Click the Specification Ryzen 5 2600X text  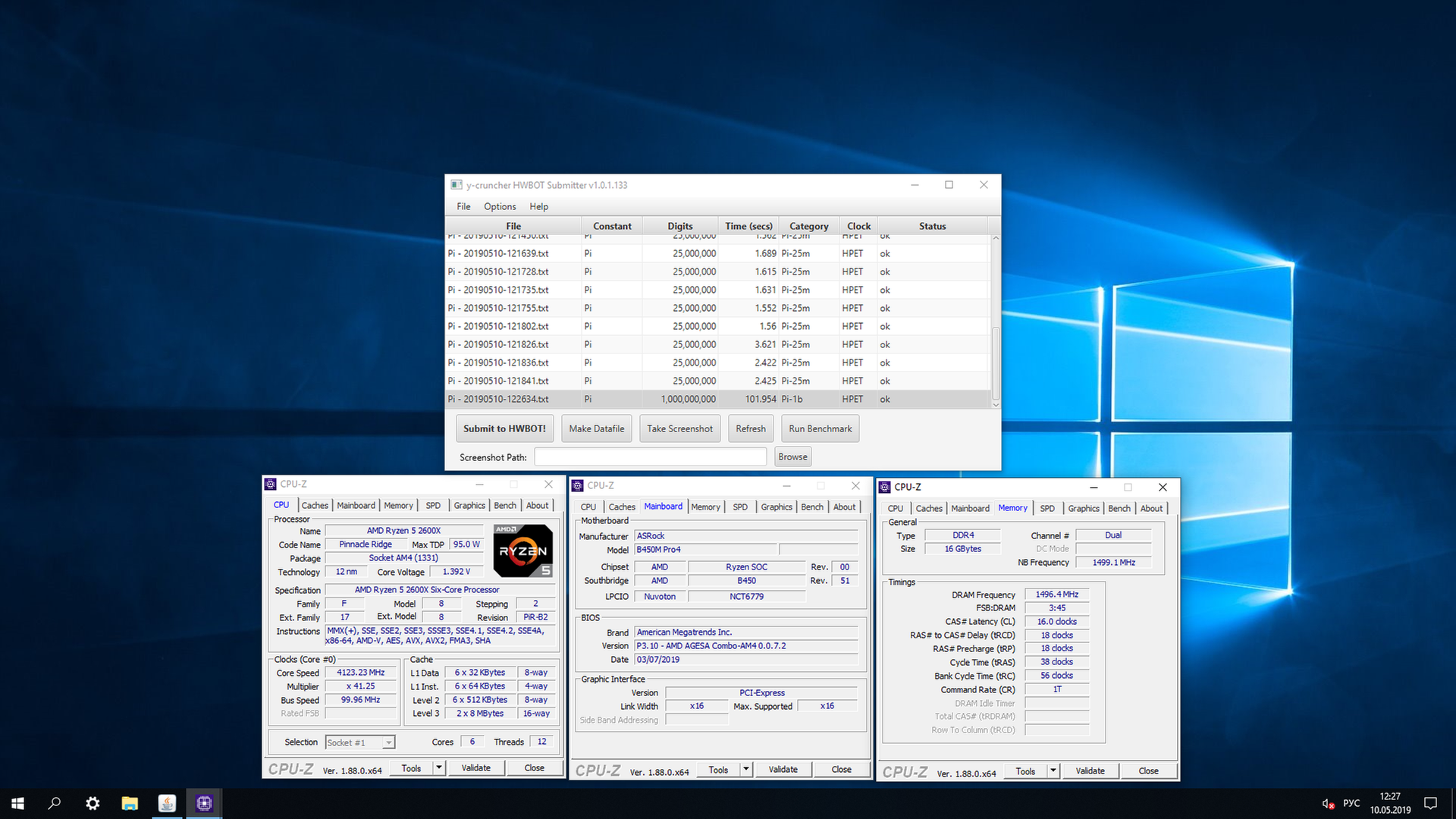coord(427,590)
